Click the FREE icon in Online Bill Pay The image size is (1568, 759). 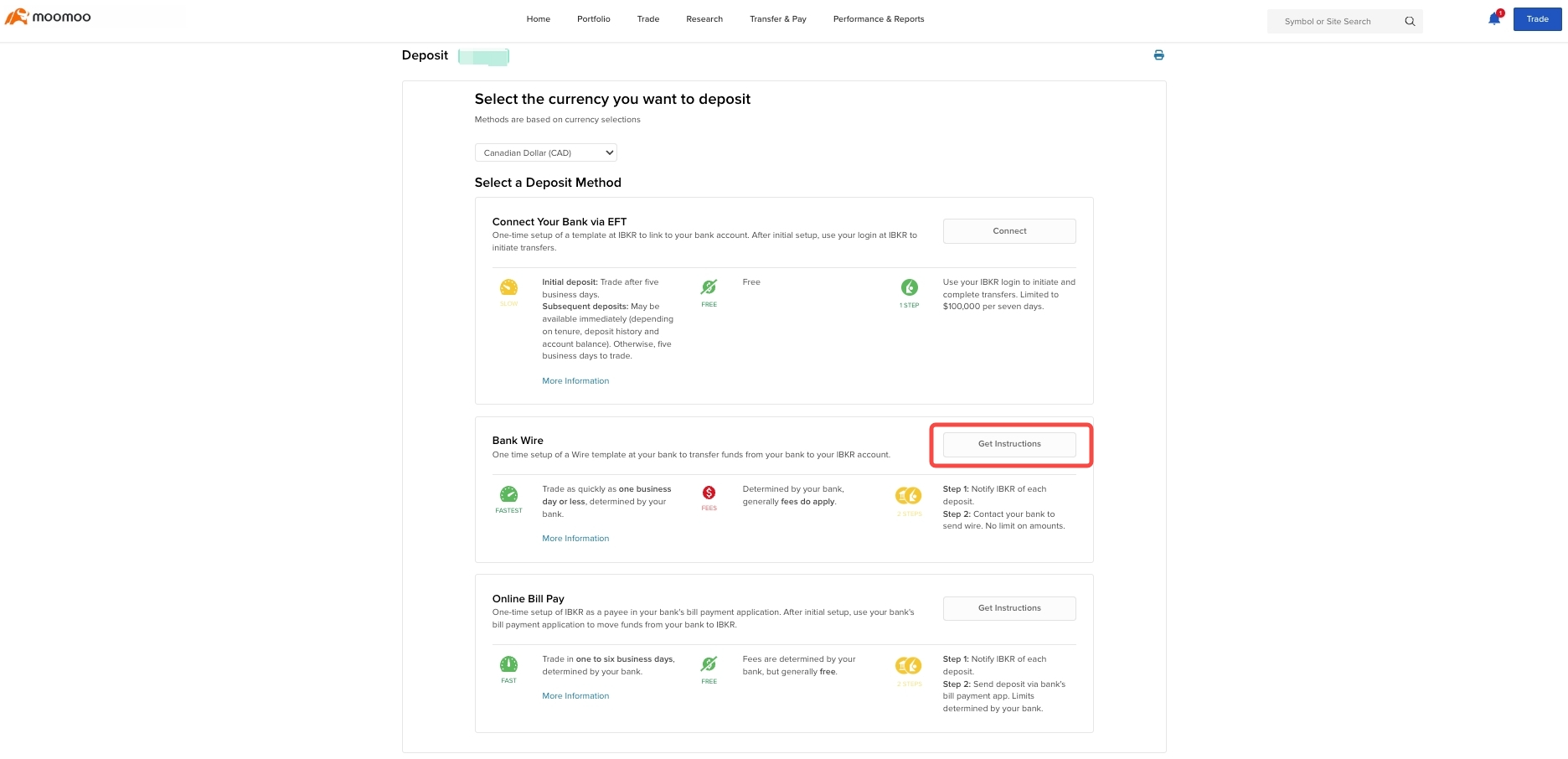pyautogui.click(x=709, y=664)
